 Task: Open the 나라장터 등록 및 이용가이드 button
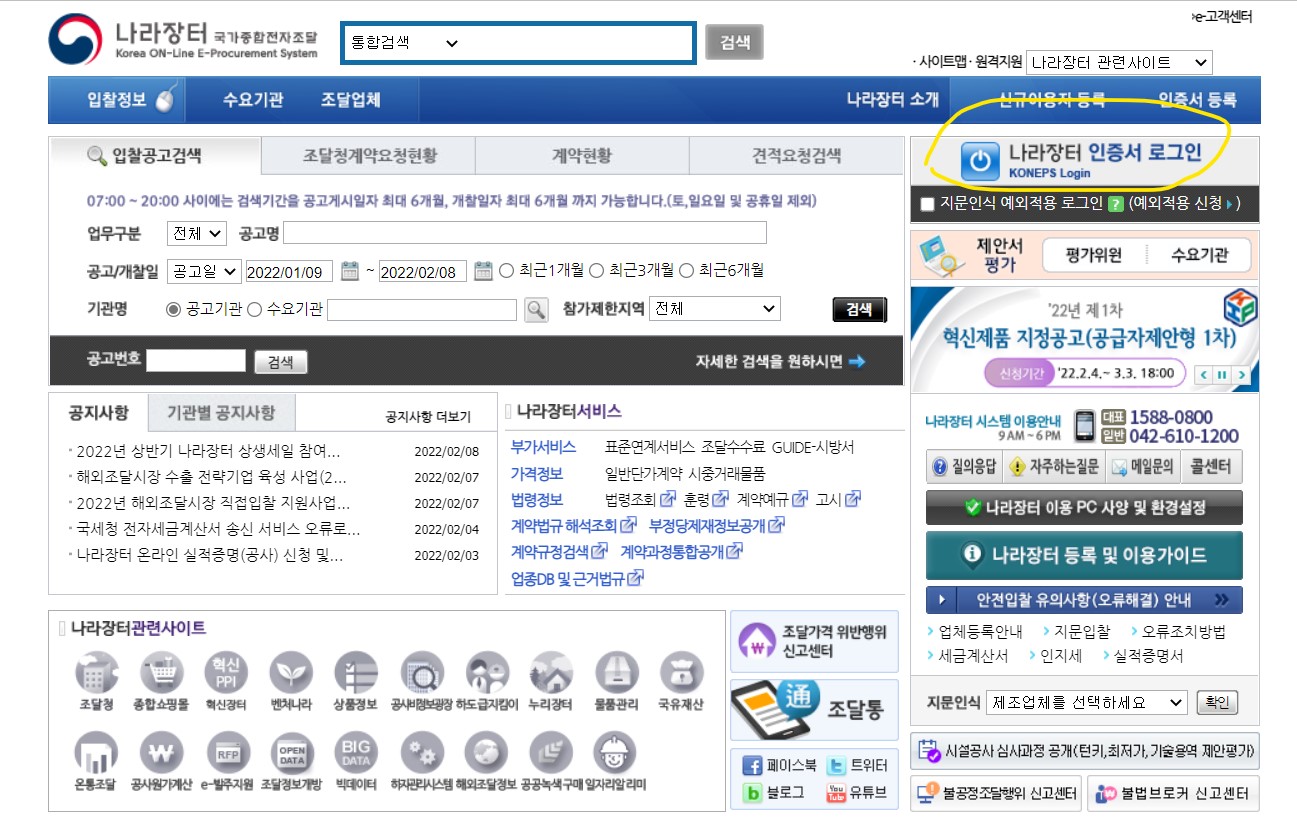1084,555
